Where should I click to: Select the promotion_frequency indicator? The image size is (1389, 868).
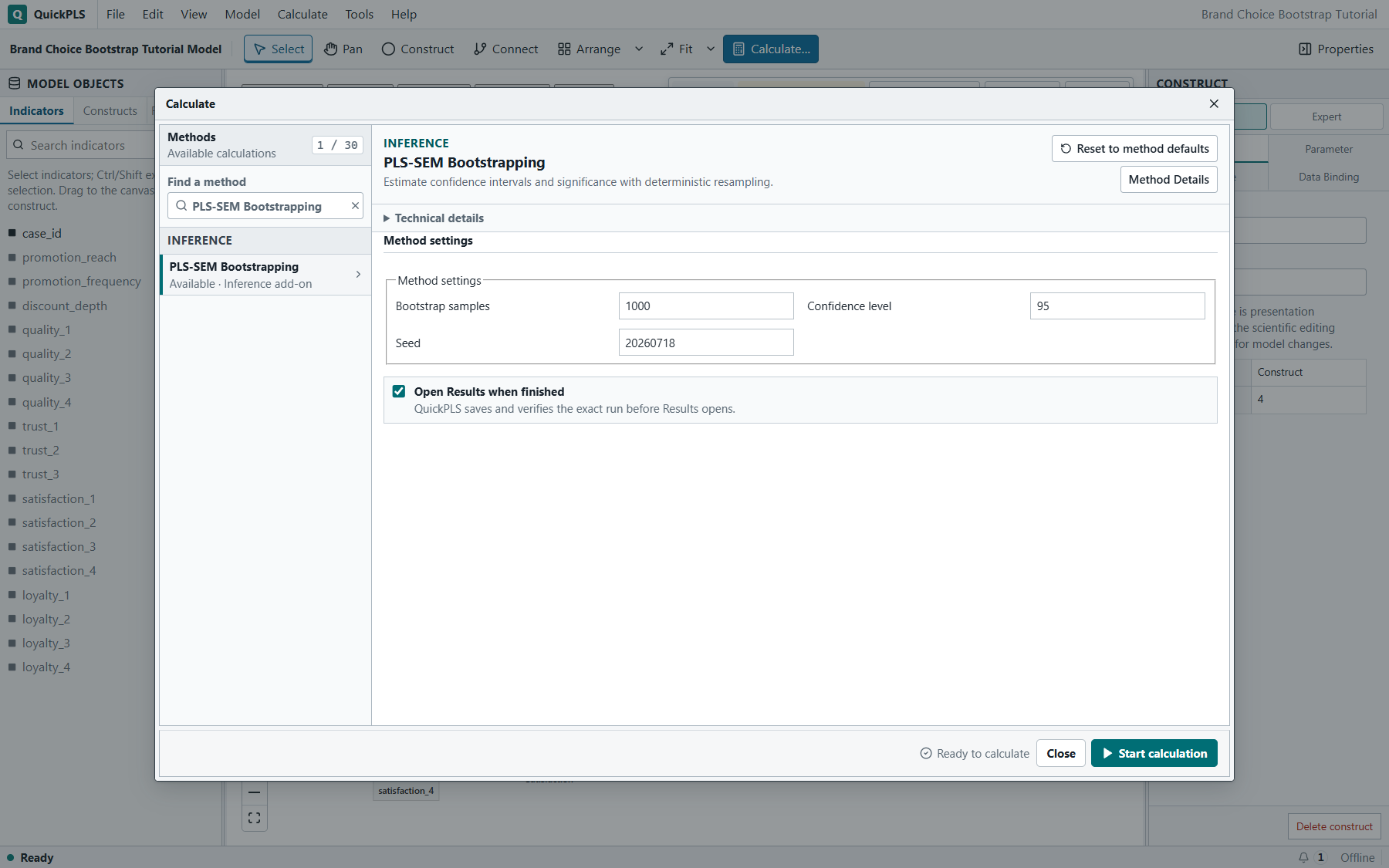[82, 281]
